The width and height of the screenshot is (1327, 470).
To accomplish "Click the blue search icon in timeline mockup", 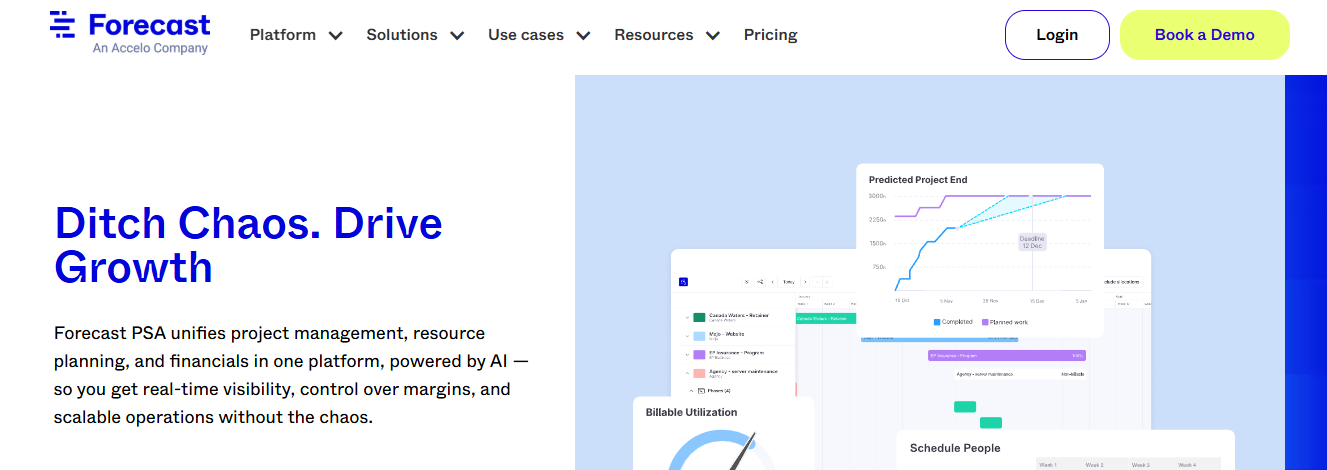I will click(x=684, y=282).
